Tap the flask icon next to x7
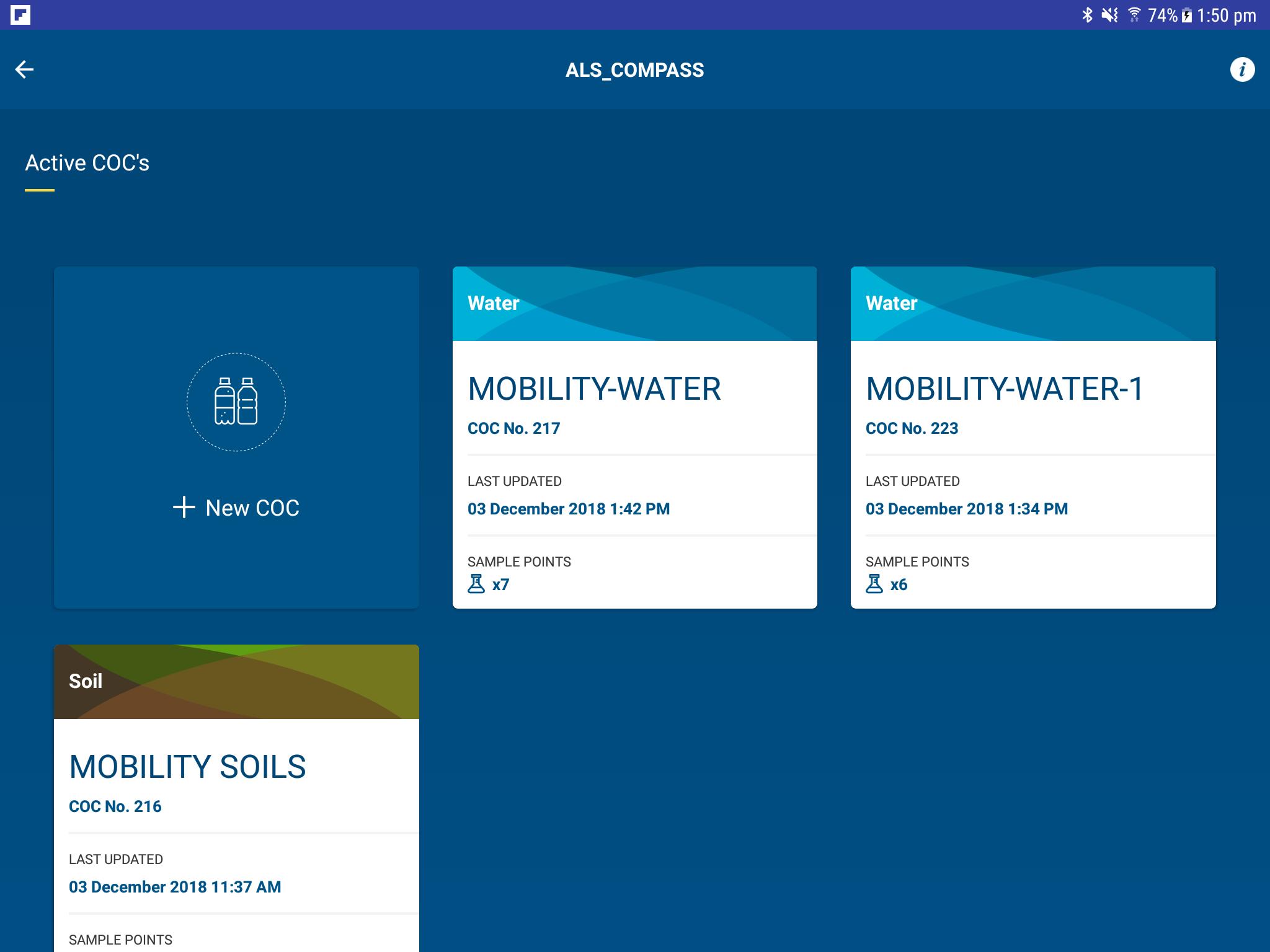Screen dimensions: 1270x952 (476, 584)
